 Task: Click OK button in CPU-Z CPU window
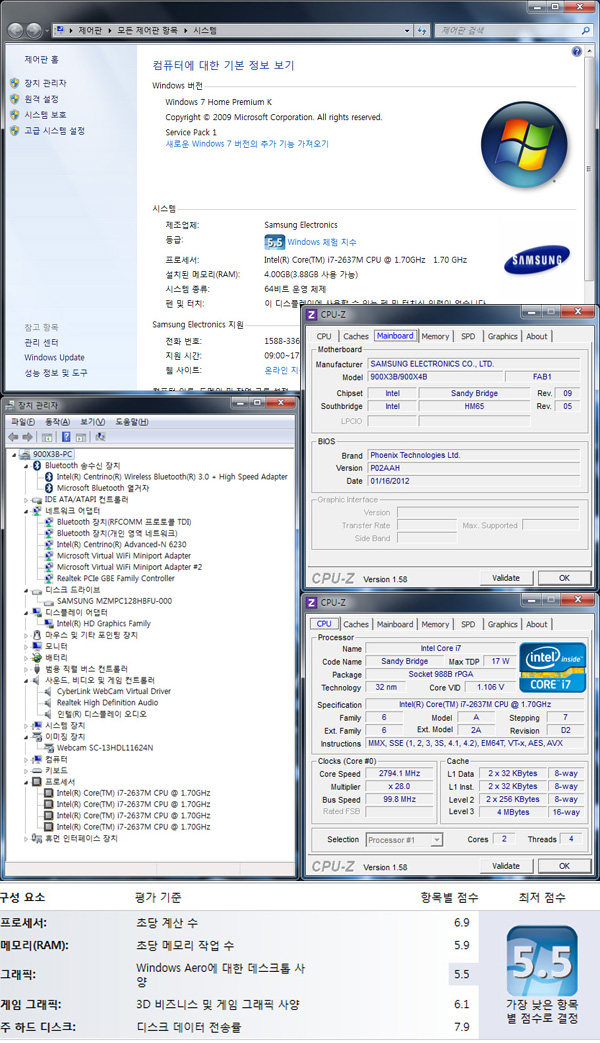pos(564,866)
